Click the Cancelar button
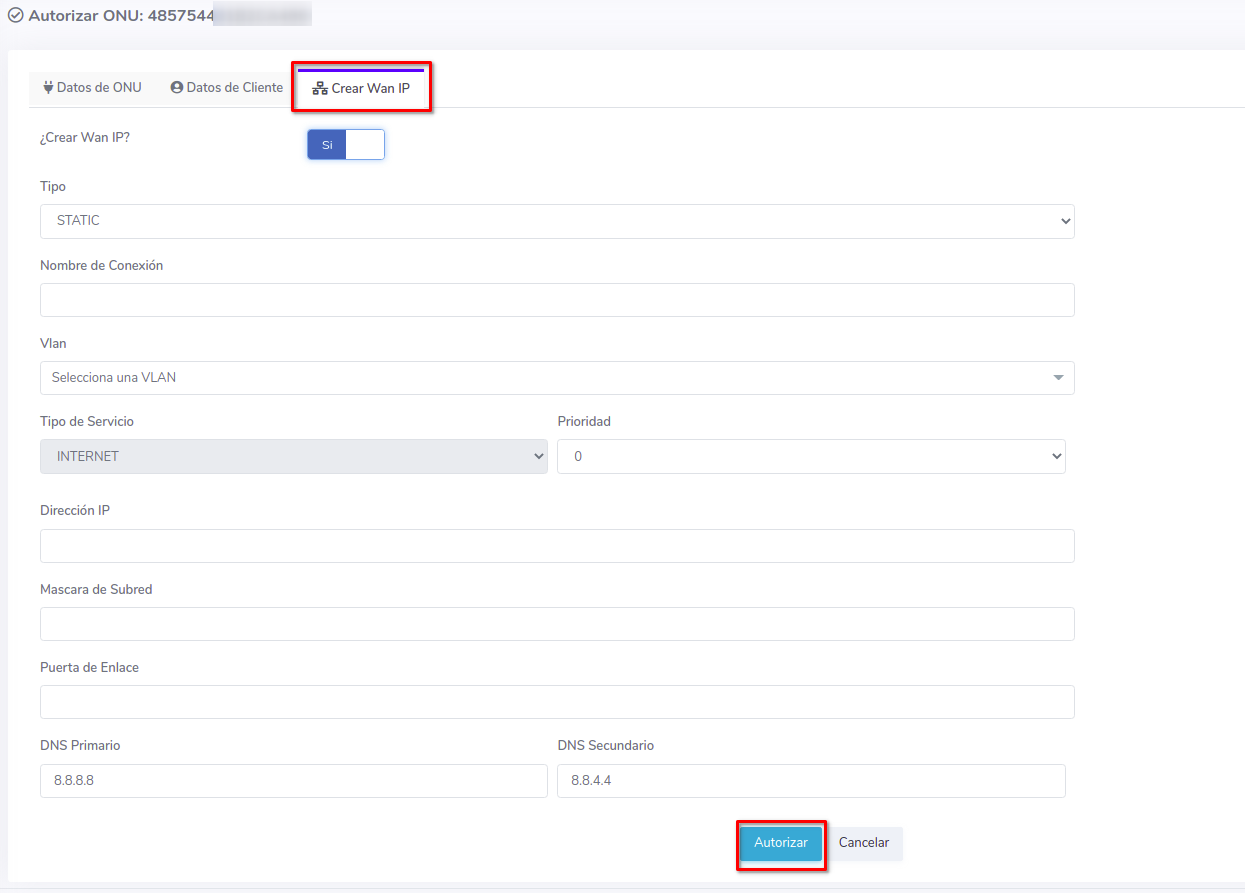1245x893 pixels. click(864, 843)
